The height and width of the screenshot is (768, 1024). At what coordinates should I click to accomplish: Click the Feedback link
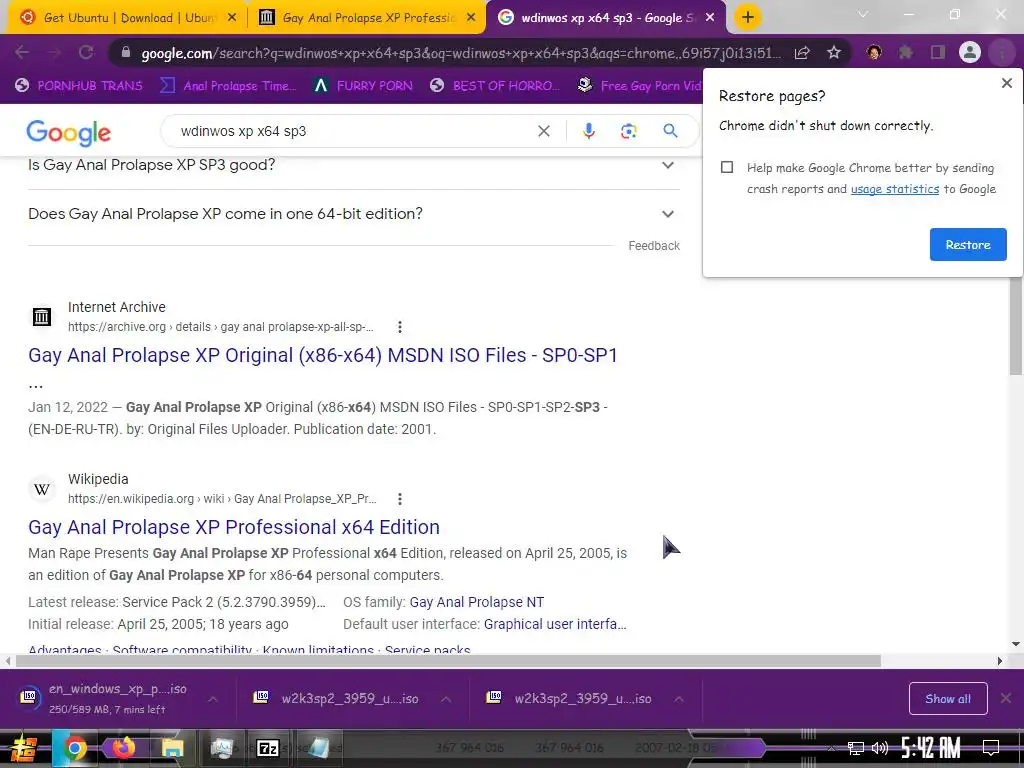pyautogui.click(x=654, y=246)
